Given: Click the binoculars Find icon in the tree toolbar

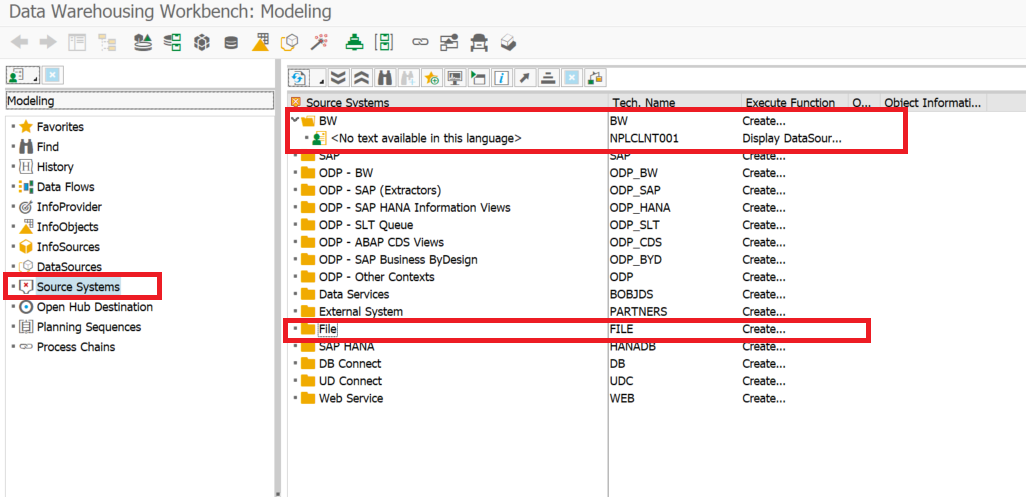Looking at the screenshot, I should (384, 78).
